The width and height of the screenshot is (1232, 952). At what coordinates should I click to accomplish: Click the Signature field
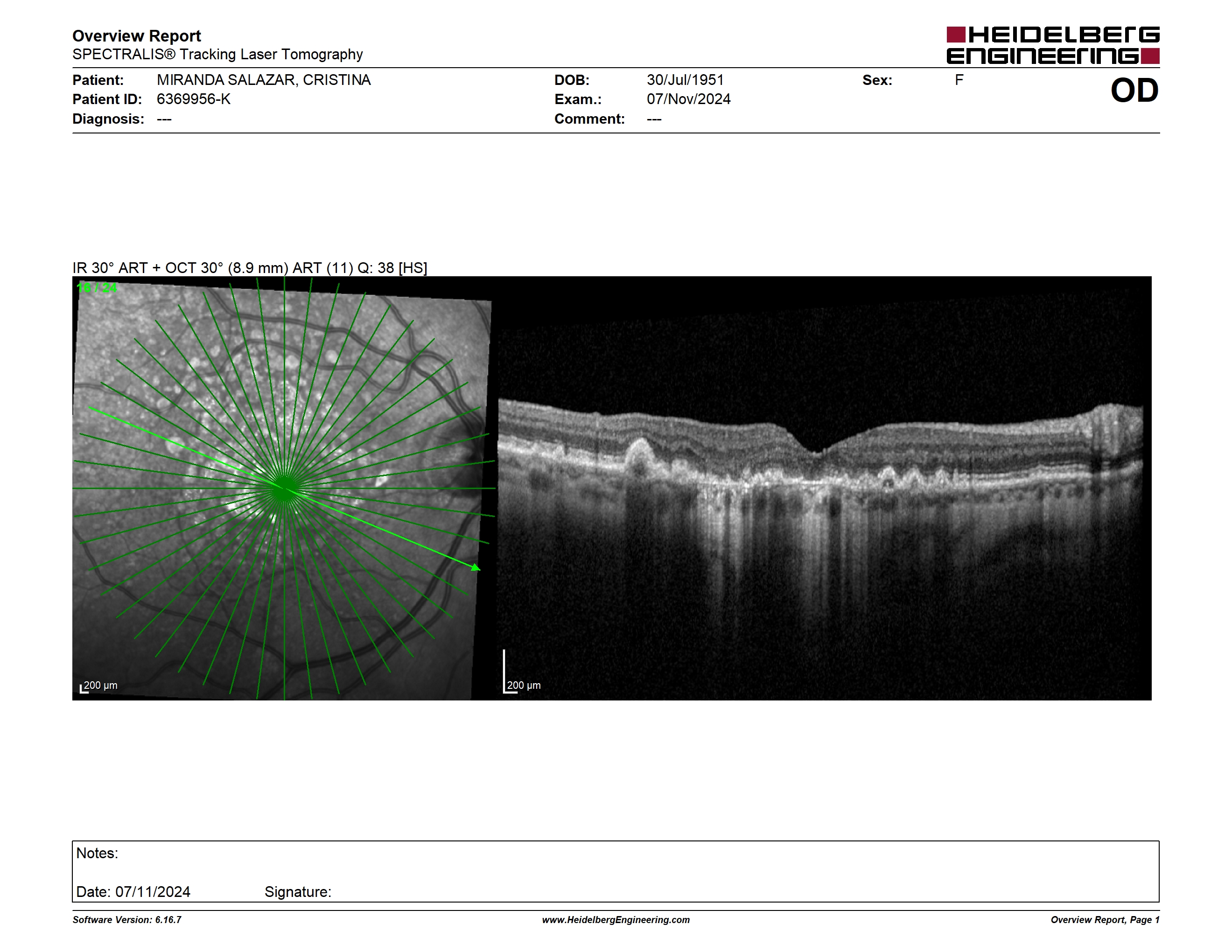pyautogui.click(x=298, y=892)
